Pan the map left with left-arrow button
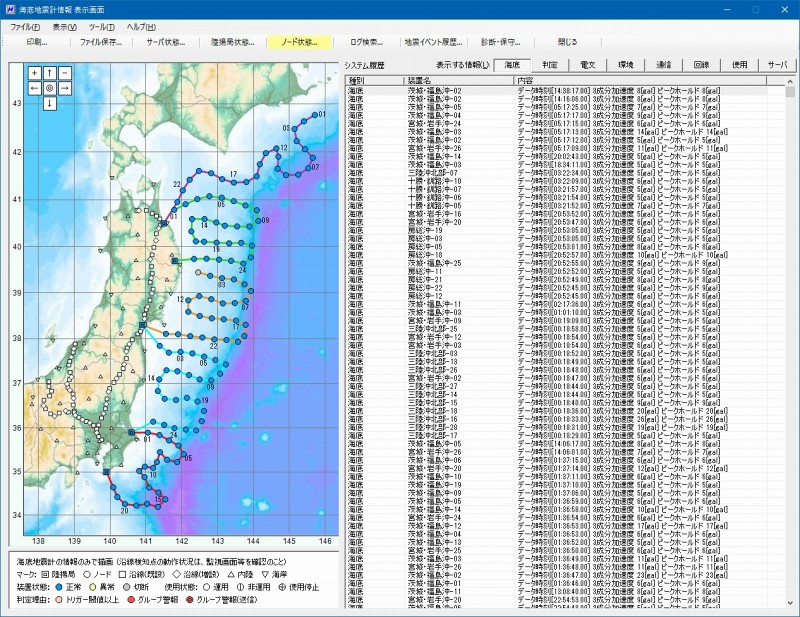Screen dimensions: 800x617 coord(34,88)
